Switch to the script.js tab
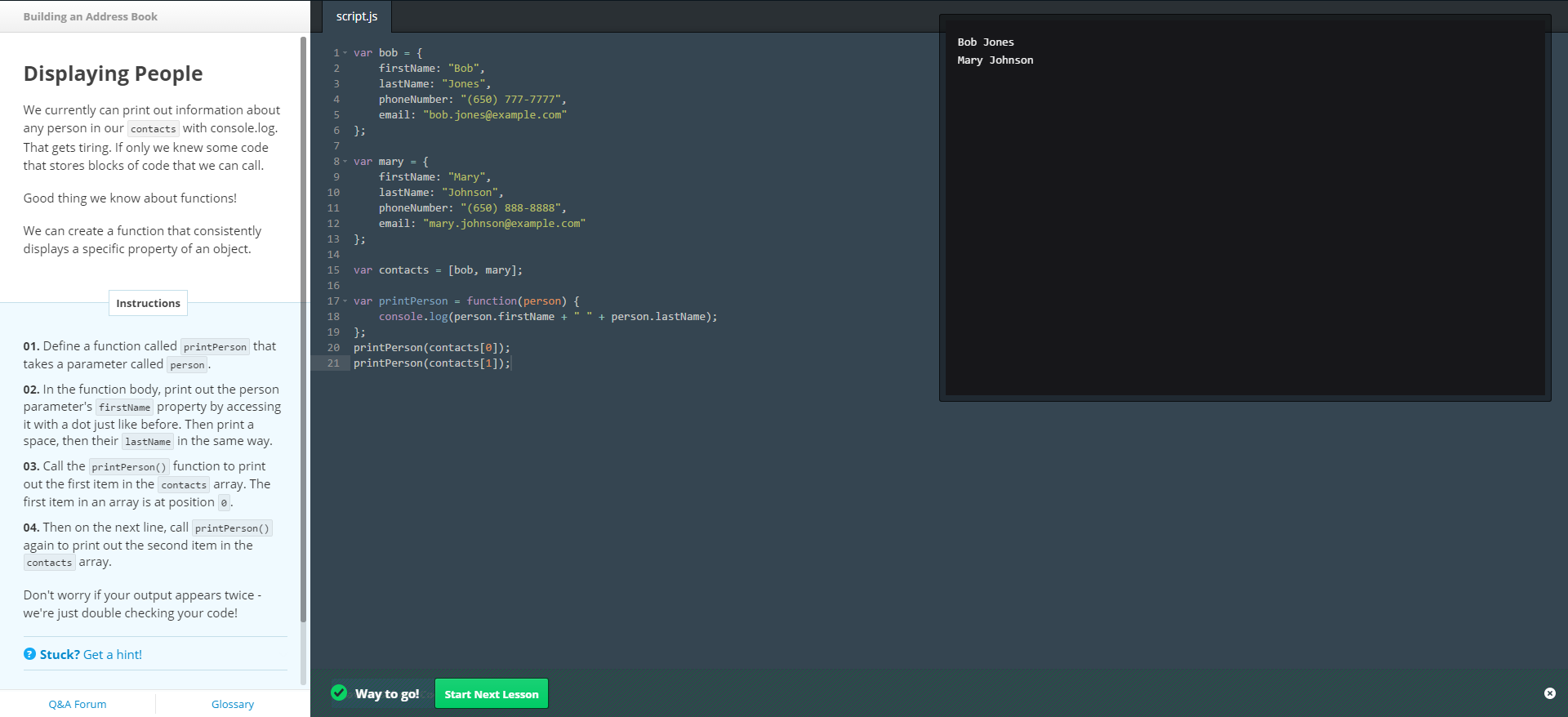1568x717 pixels. (x=357, y=16)
